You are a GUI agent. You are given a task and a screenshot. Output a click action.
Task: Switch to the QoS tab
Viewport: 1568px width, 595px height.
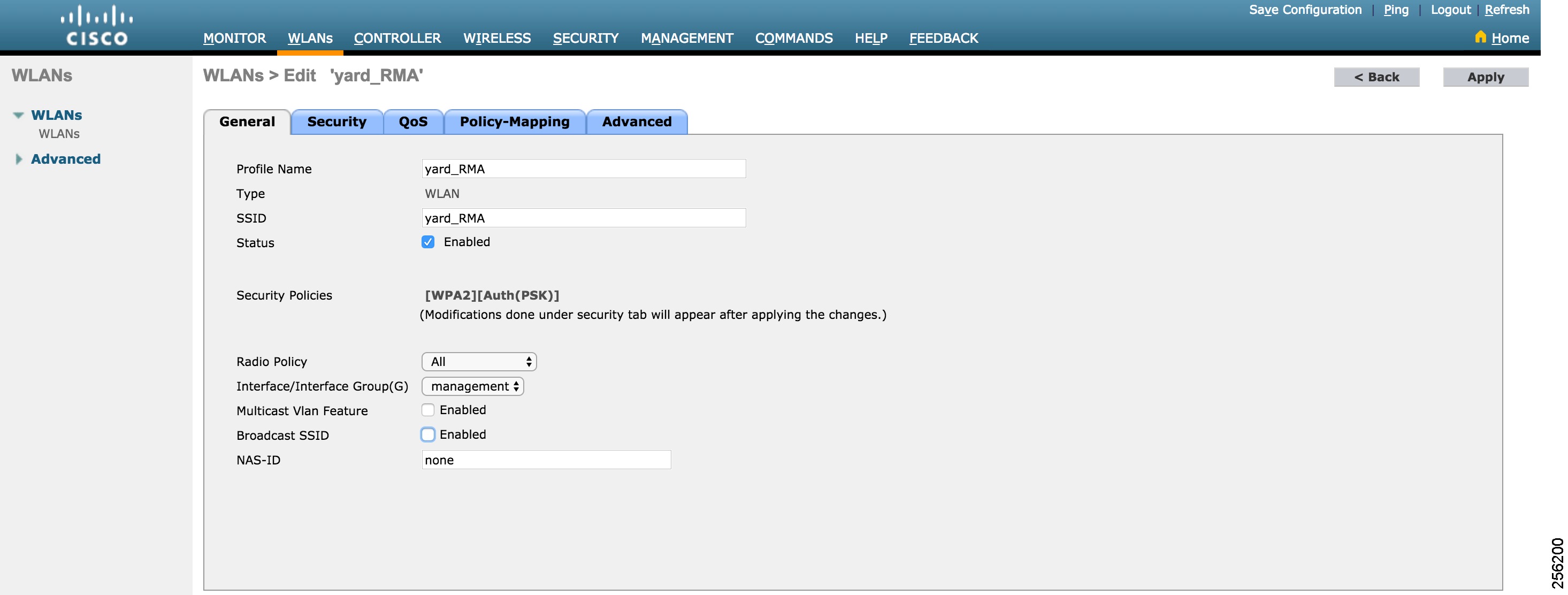click(x=414, y=122)
